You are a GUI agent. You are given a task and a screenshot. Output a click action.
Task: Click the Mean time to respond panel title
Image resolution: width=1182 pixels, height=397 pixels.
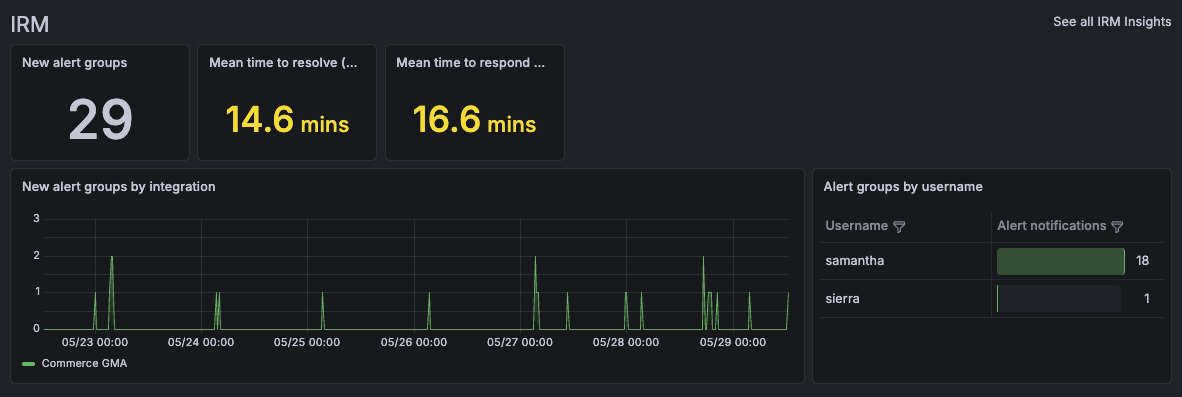(470, 63)
